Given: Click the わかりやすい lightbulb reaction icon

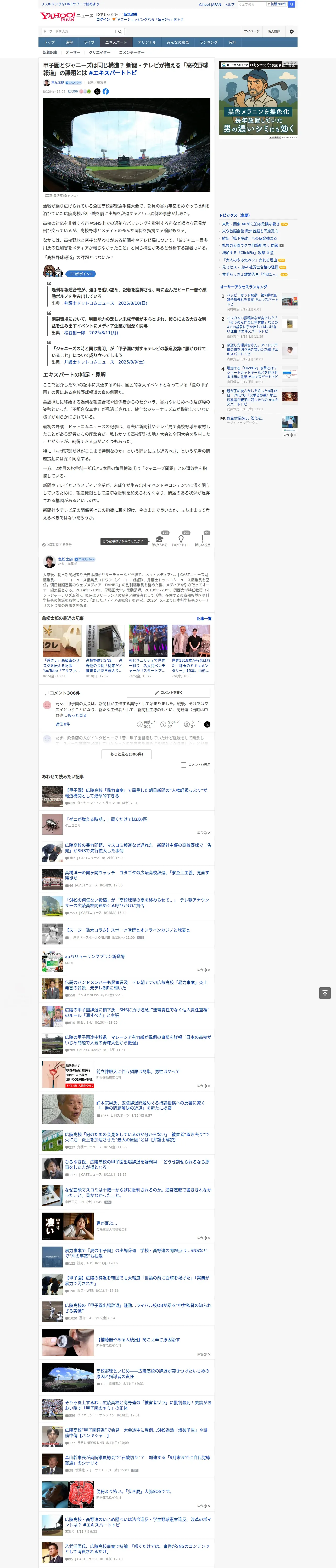Looking at the screenshot, I should pos(181,539).
